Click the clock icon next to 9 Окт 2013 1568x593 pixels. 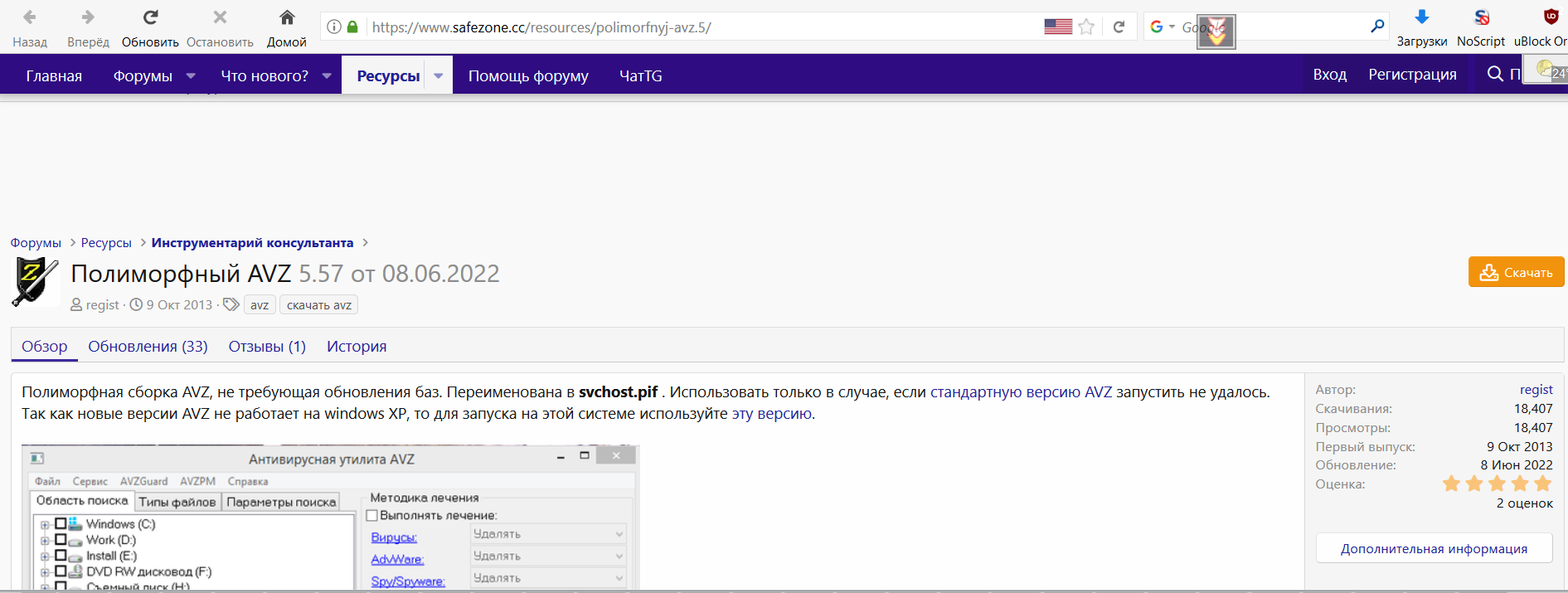click(136, 305)
